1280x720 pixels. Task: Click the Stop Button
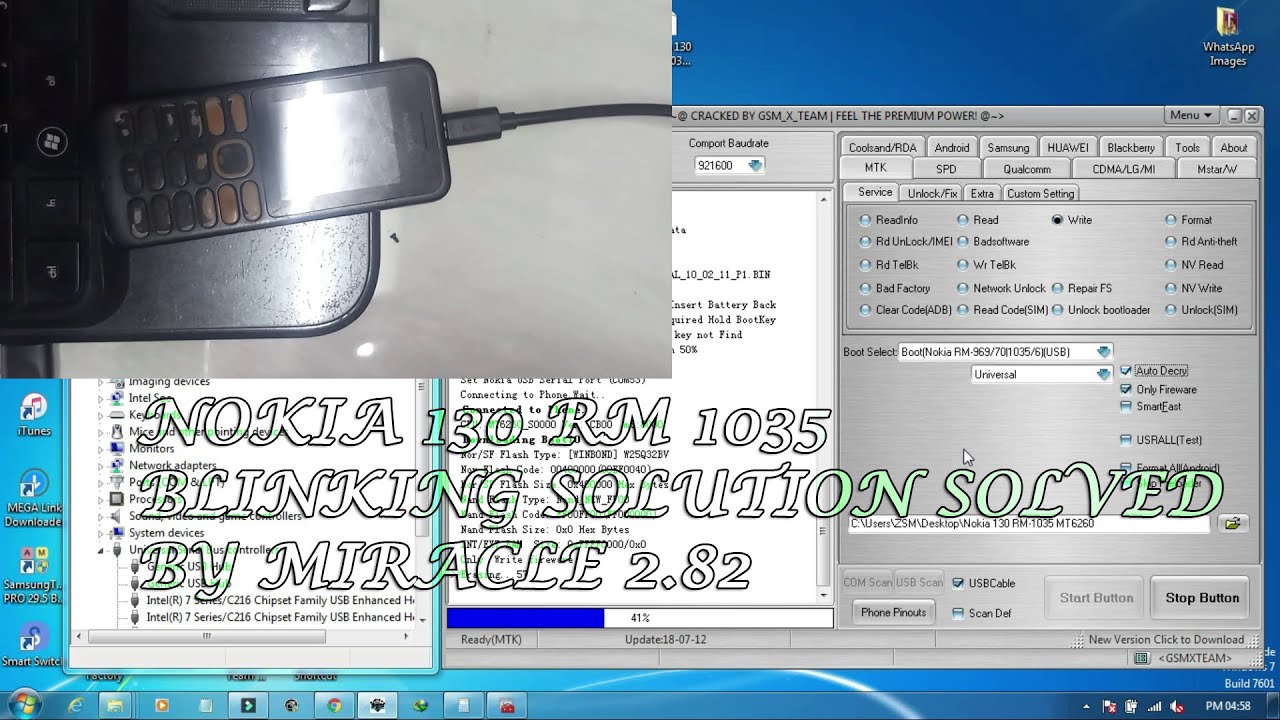[x=1201, y=598]
